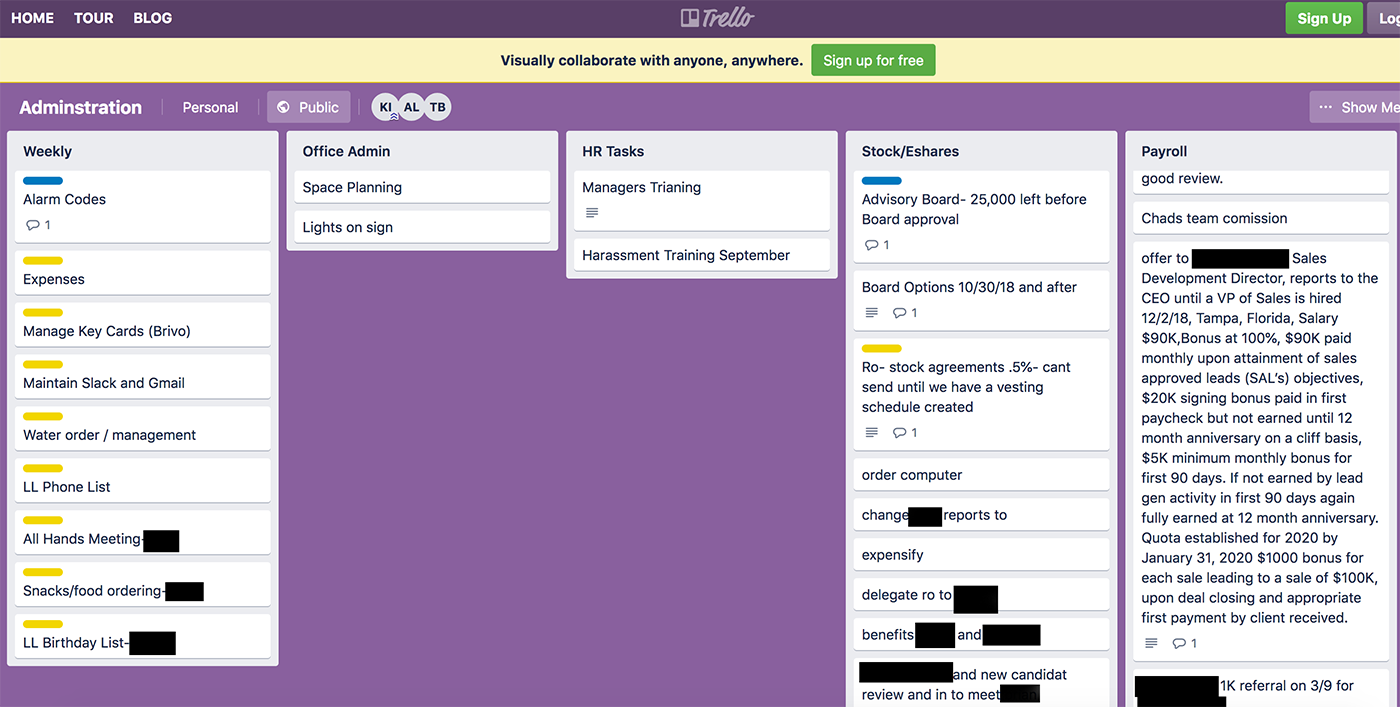Viewport: 1400px width, 707px height.
Task: Click description icon on Ro- stock agreements card
Action: (872, 433)
